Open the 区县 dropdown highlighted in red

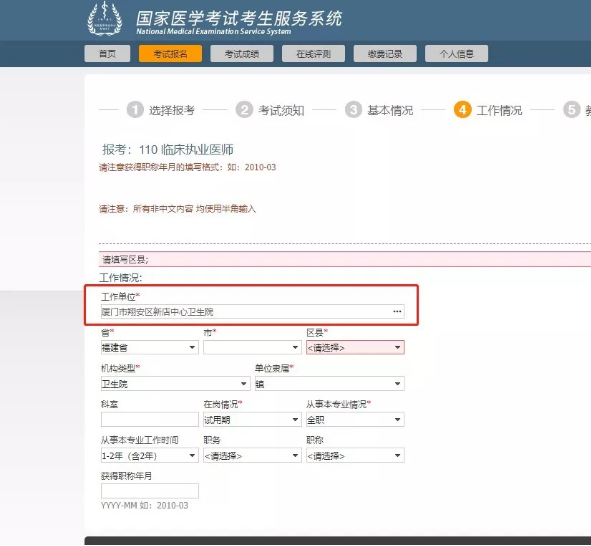[355, 347]
